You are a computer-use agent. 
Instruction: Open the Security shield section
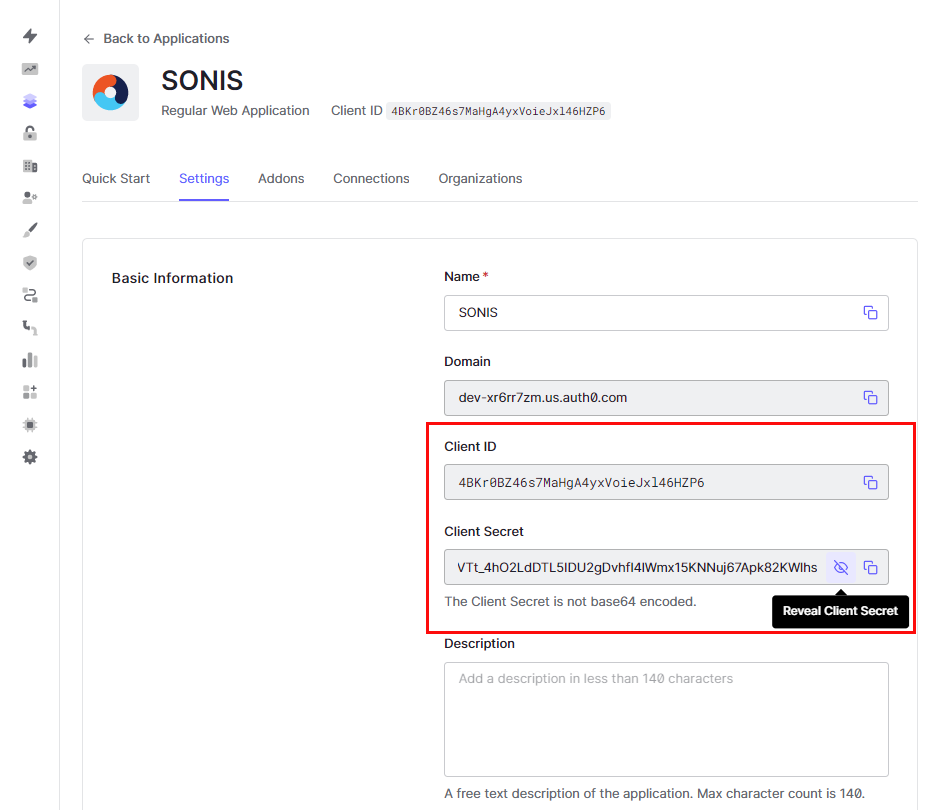coord(29,262)
